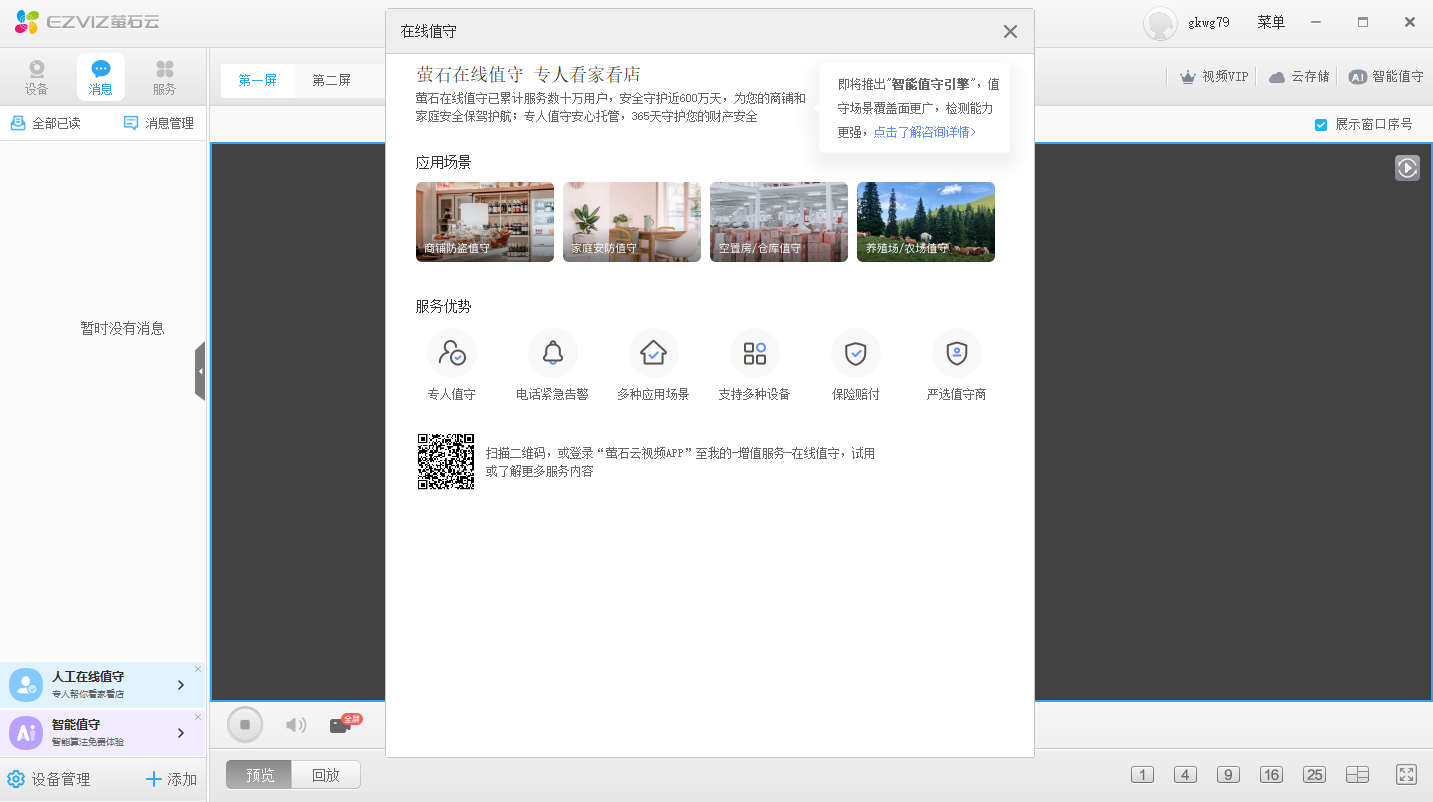Select the 25-window layout

pyautogui.click(x=1314, y=775)
